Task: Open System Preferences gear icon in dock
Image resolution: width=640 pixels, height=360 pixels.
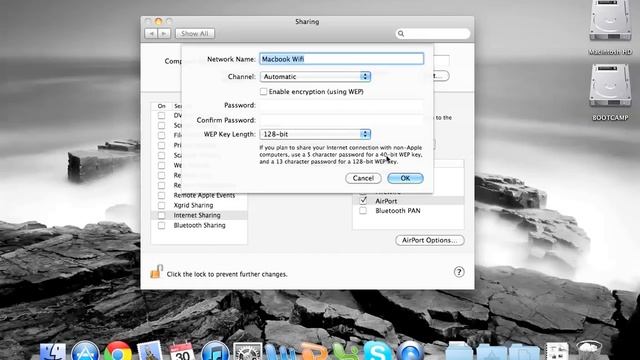Action: pos(247,352)
